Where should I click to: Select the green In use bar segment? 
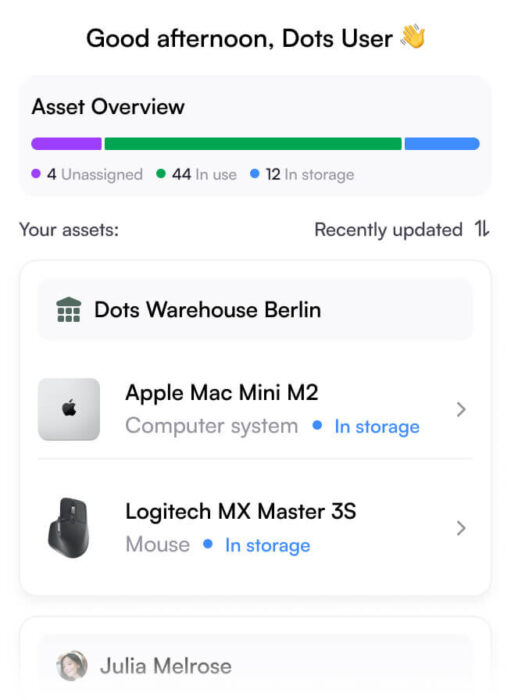[x=253, y=144]
